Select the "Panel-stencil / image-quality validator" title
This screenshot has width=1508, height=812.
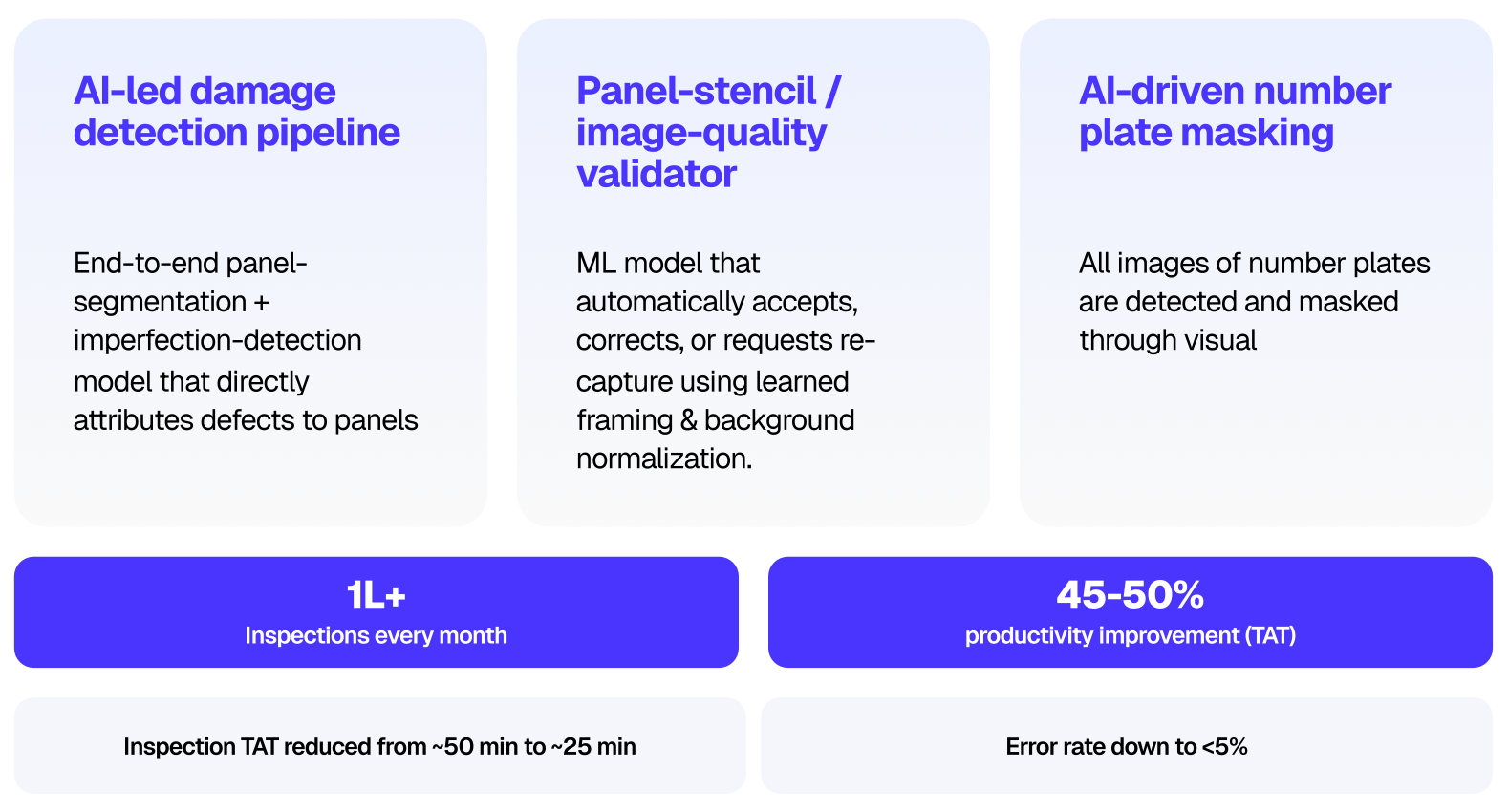pyautogui.click(x=708, y=132)
